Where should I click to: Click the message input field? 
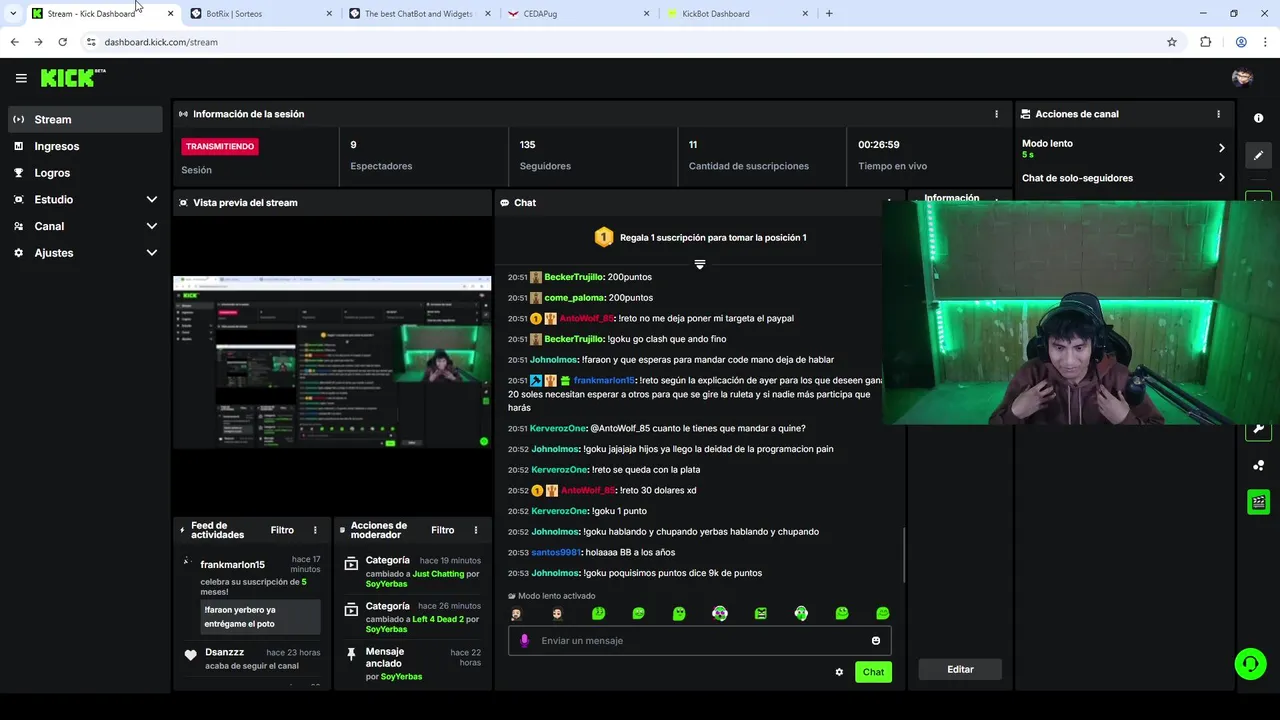[699, 641]
